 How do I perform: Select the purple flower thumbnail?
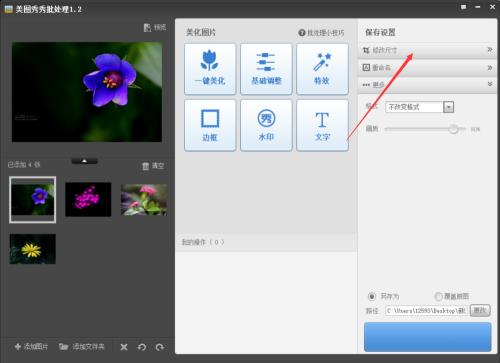[x=33, y=199]
